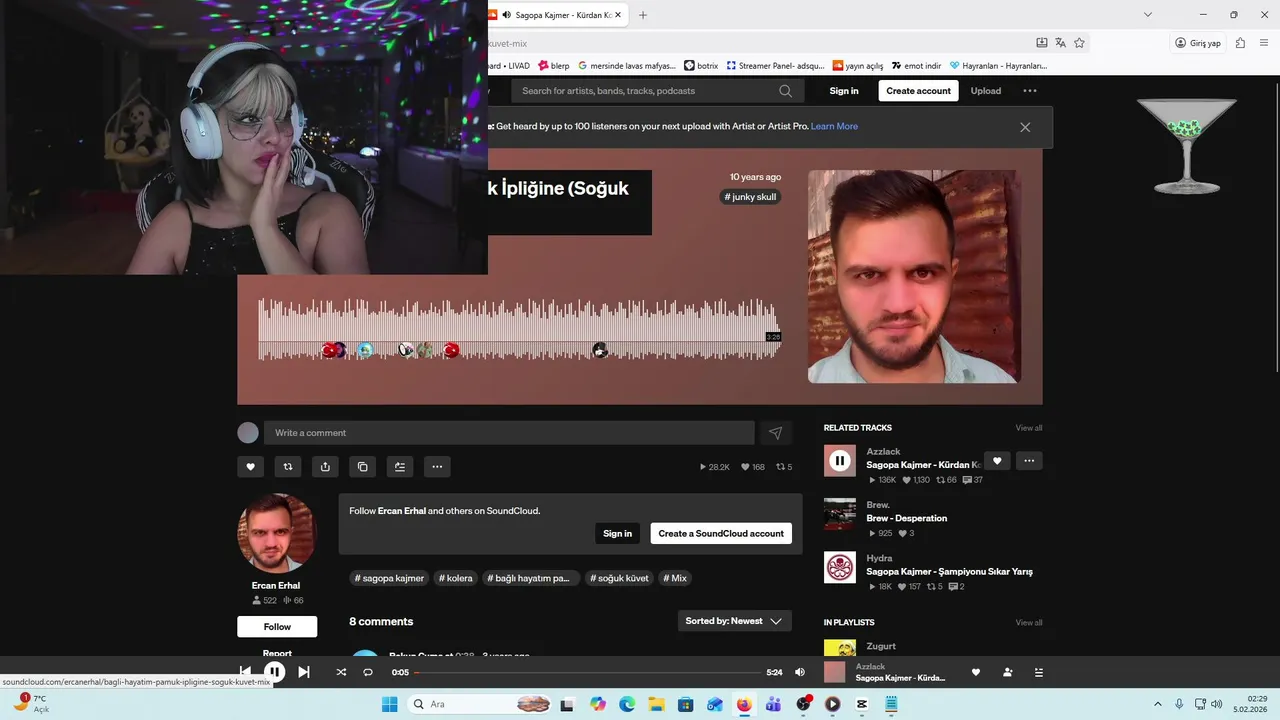Follow the Learn More link in banner
The image size is (1280, 720).
(x=834, y=127)
